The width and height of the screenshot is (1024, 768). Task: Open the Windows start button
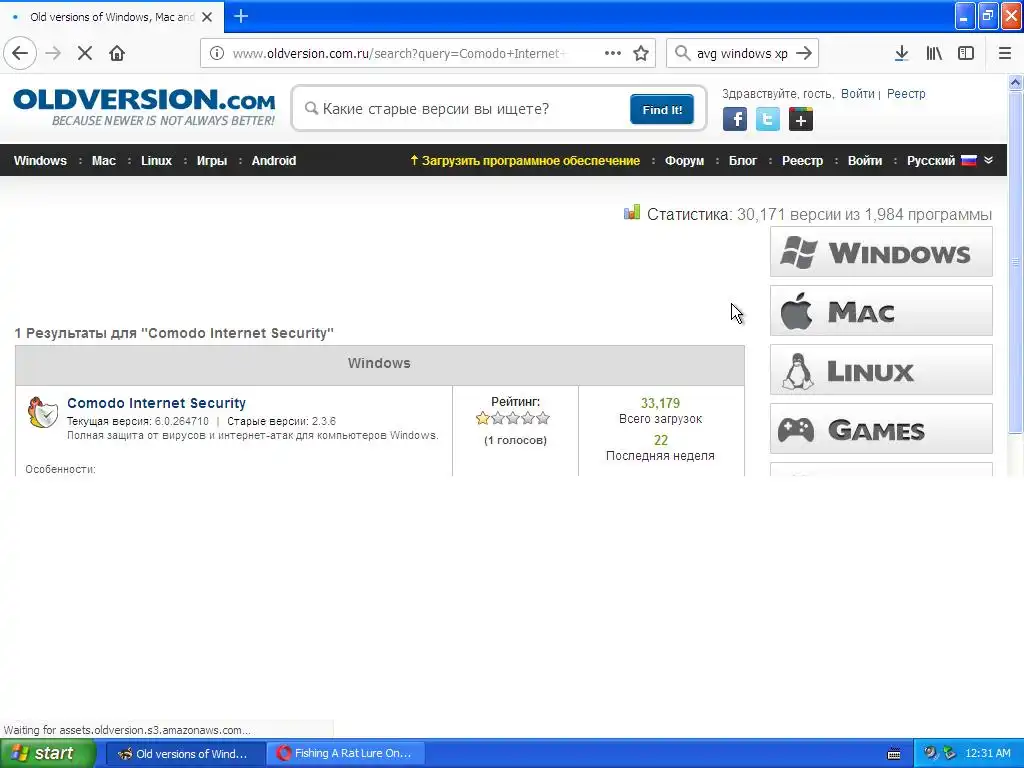[x=47, y=754]
